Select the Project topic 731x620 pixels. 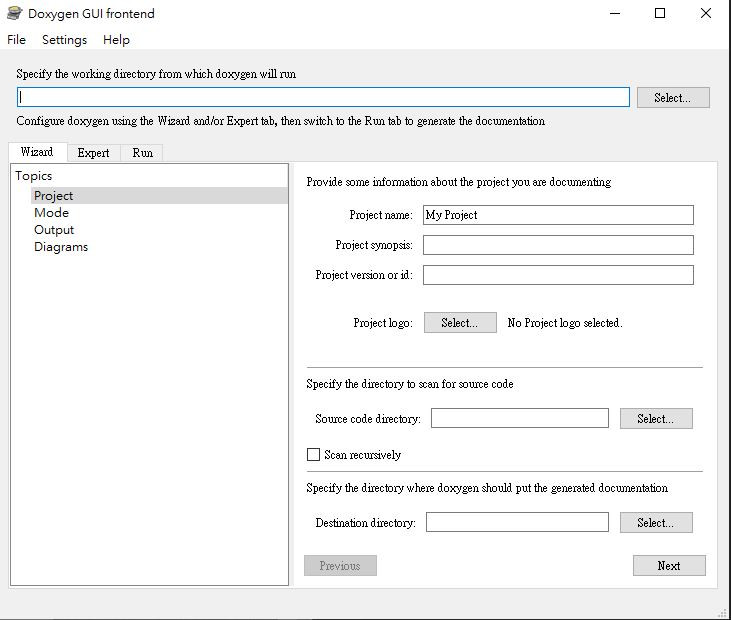point(159,196)
